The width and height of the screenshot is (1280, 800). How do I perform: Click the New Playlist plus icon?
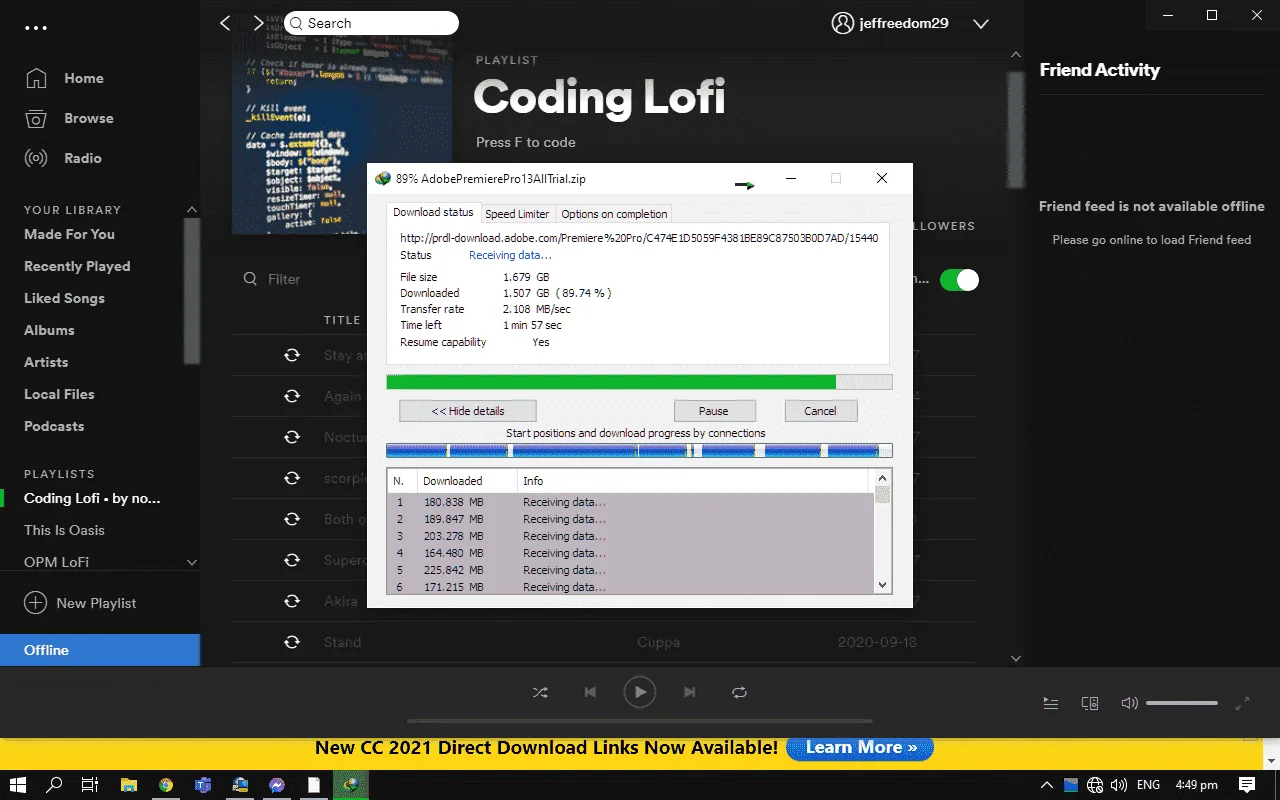tap(35, 603)
